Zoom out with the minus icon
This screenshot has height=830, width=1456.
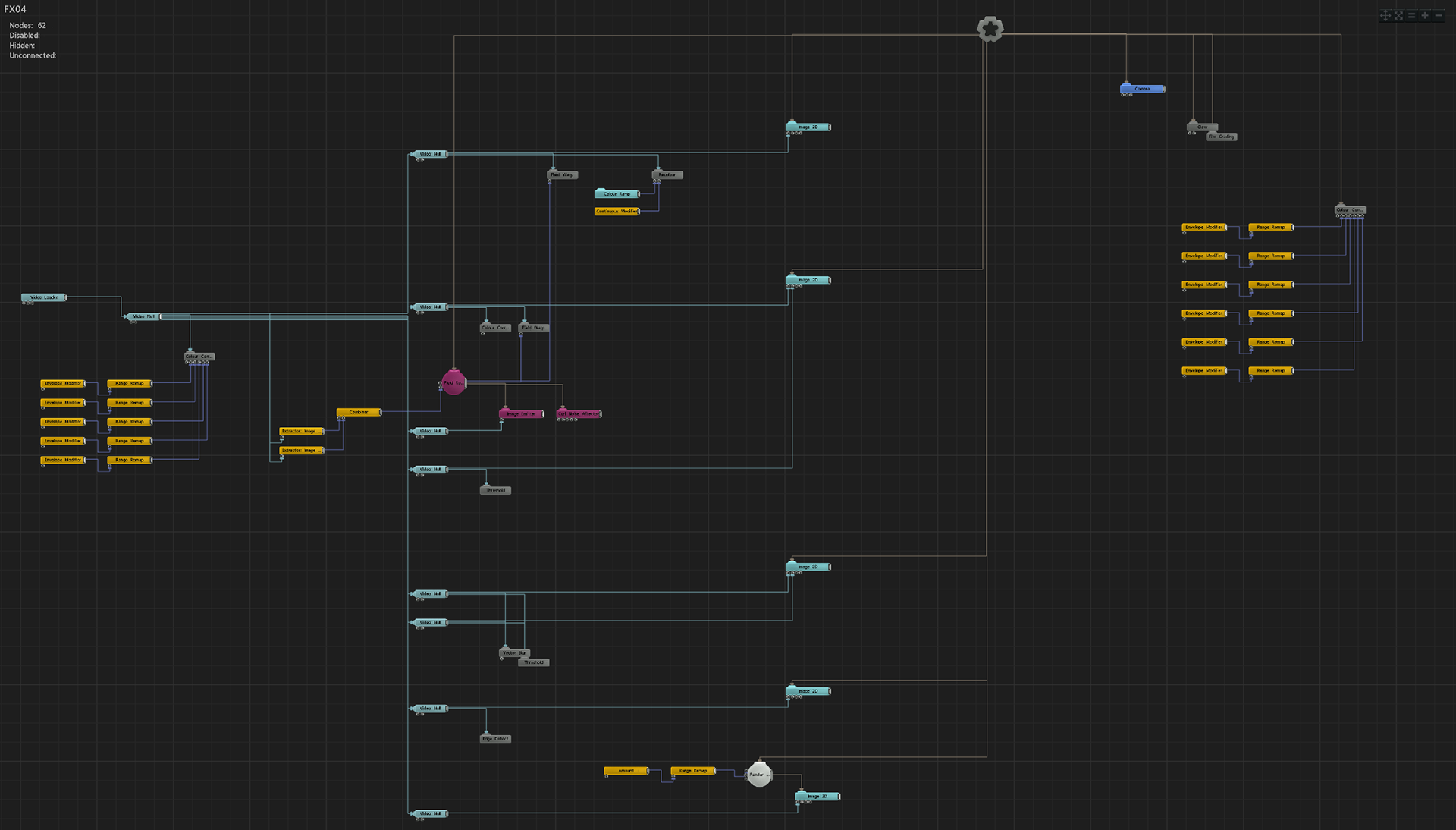click(1439, 15)
